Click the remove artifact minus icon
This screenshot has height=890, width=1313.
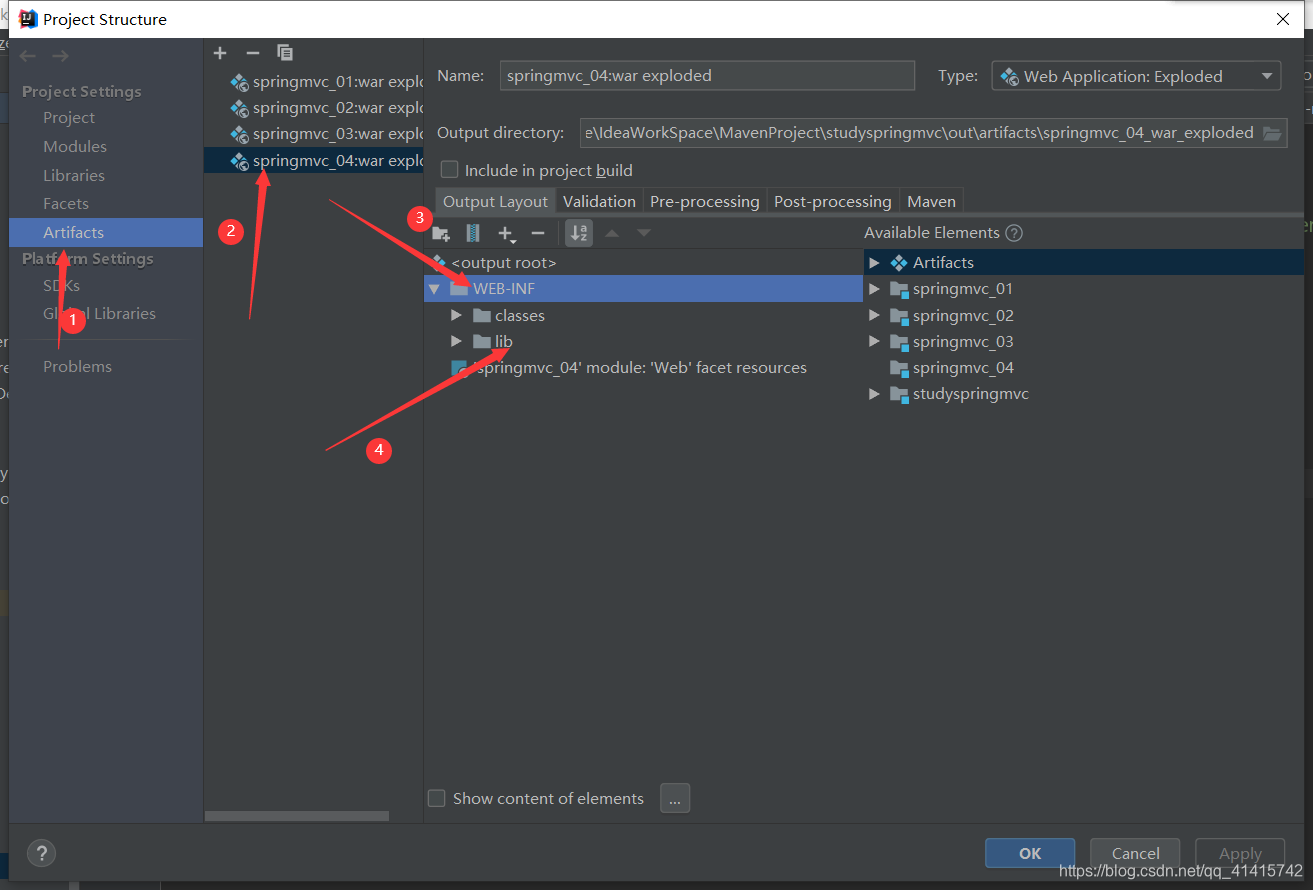coord(253,53)
